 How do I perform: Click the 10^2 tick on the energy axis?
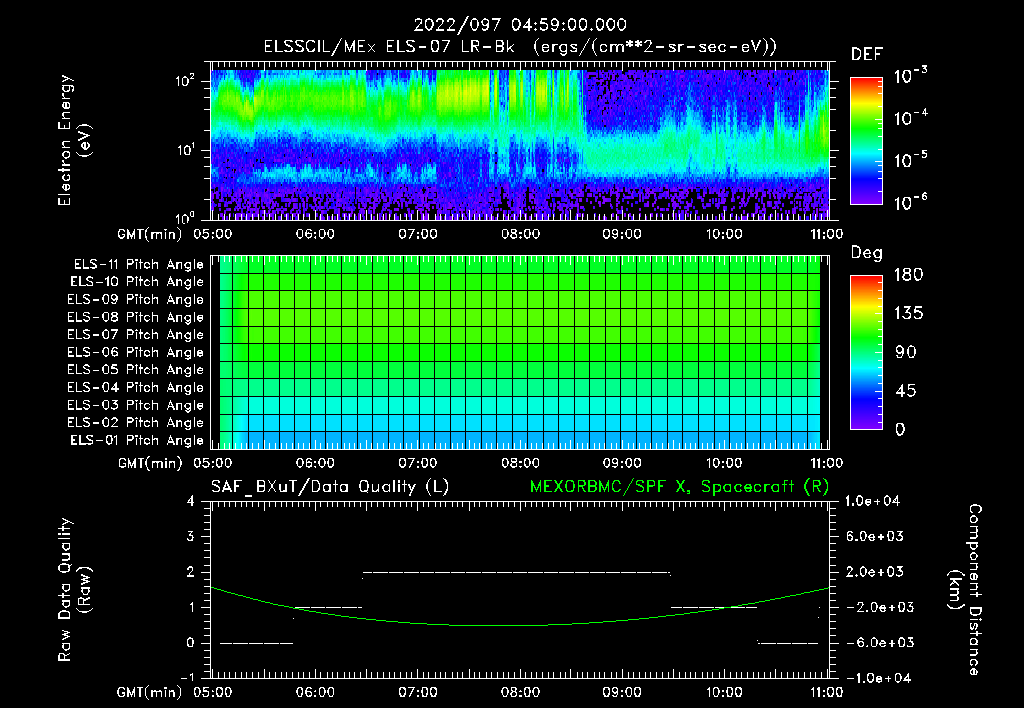pyautogui.click(x=185, y=81)
